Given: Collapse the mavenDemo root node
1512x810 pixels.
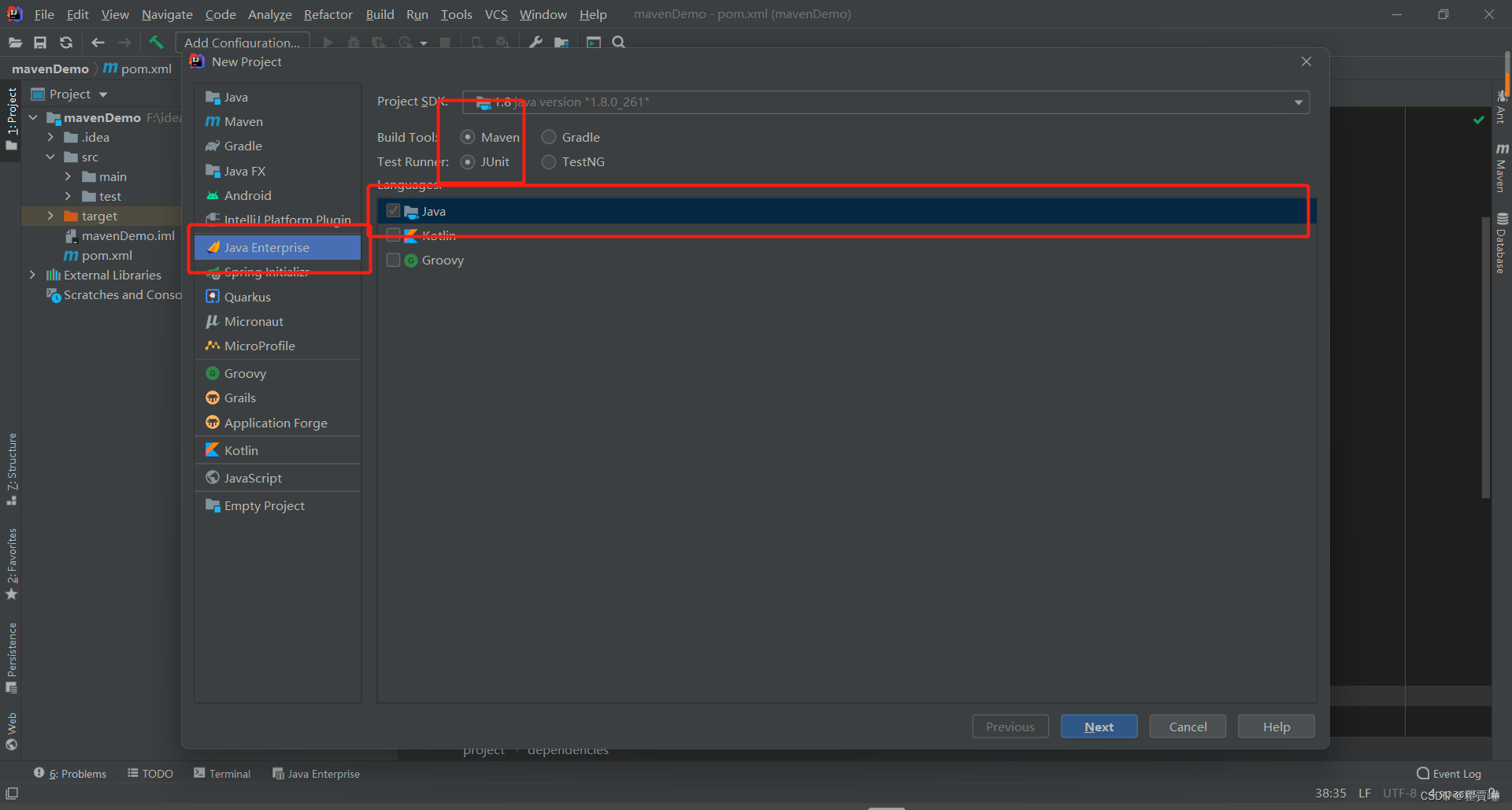Looking at the screenshot, I should click(x=33, y=117).
